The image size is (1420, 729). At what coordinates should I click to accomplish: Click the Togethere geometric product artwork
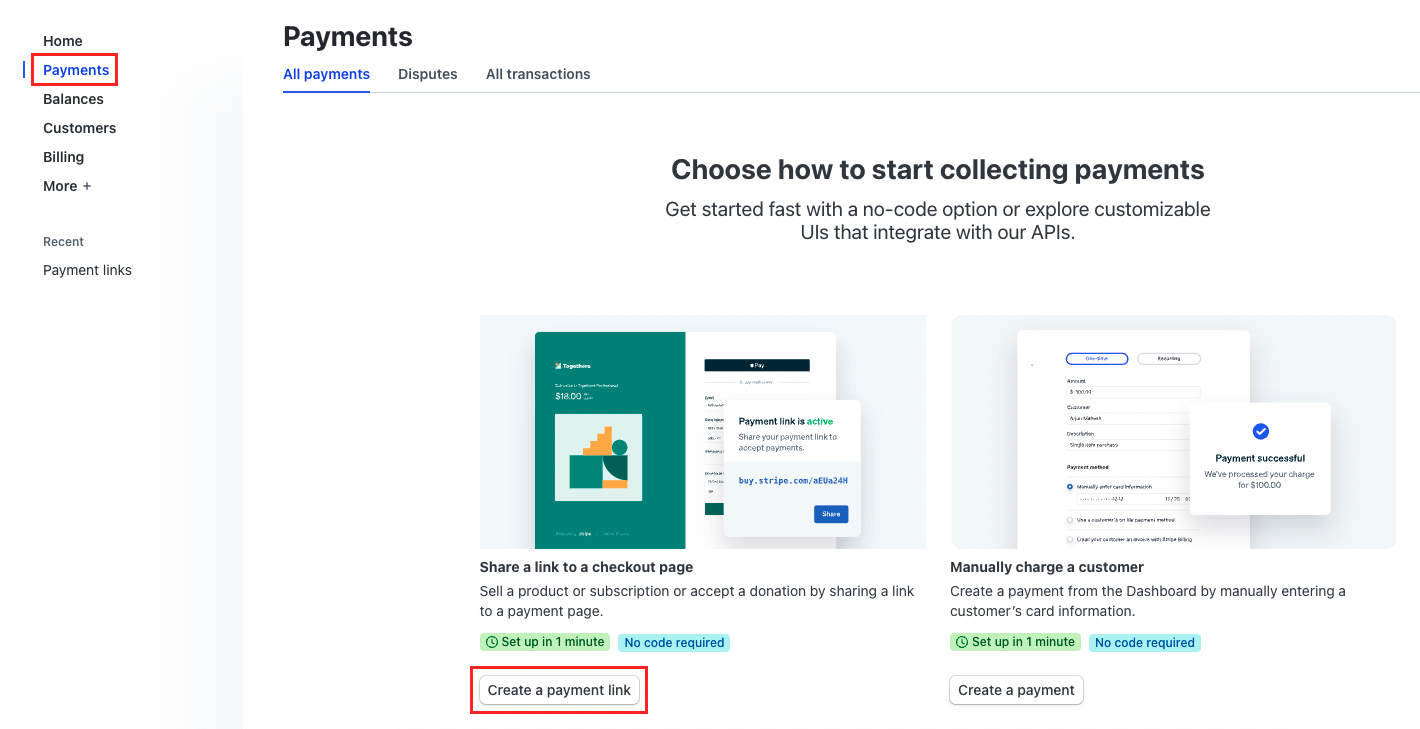point(598,458)
